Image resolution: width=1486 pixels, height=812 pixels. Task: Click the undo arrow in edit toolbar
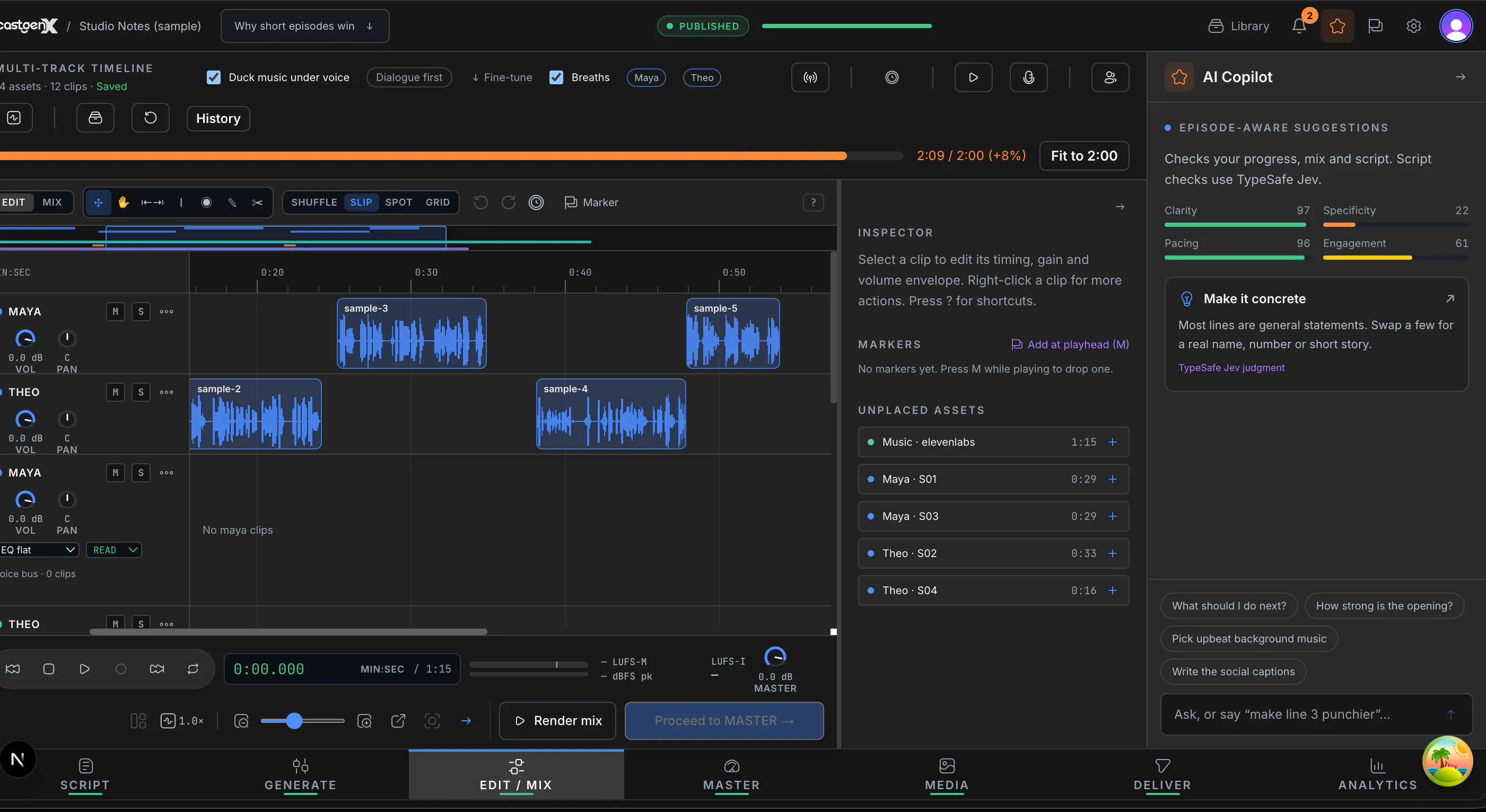480,202
